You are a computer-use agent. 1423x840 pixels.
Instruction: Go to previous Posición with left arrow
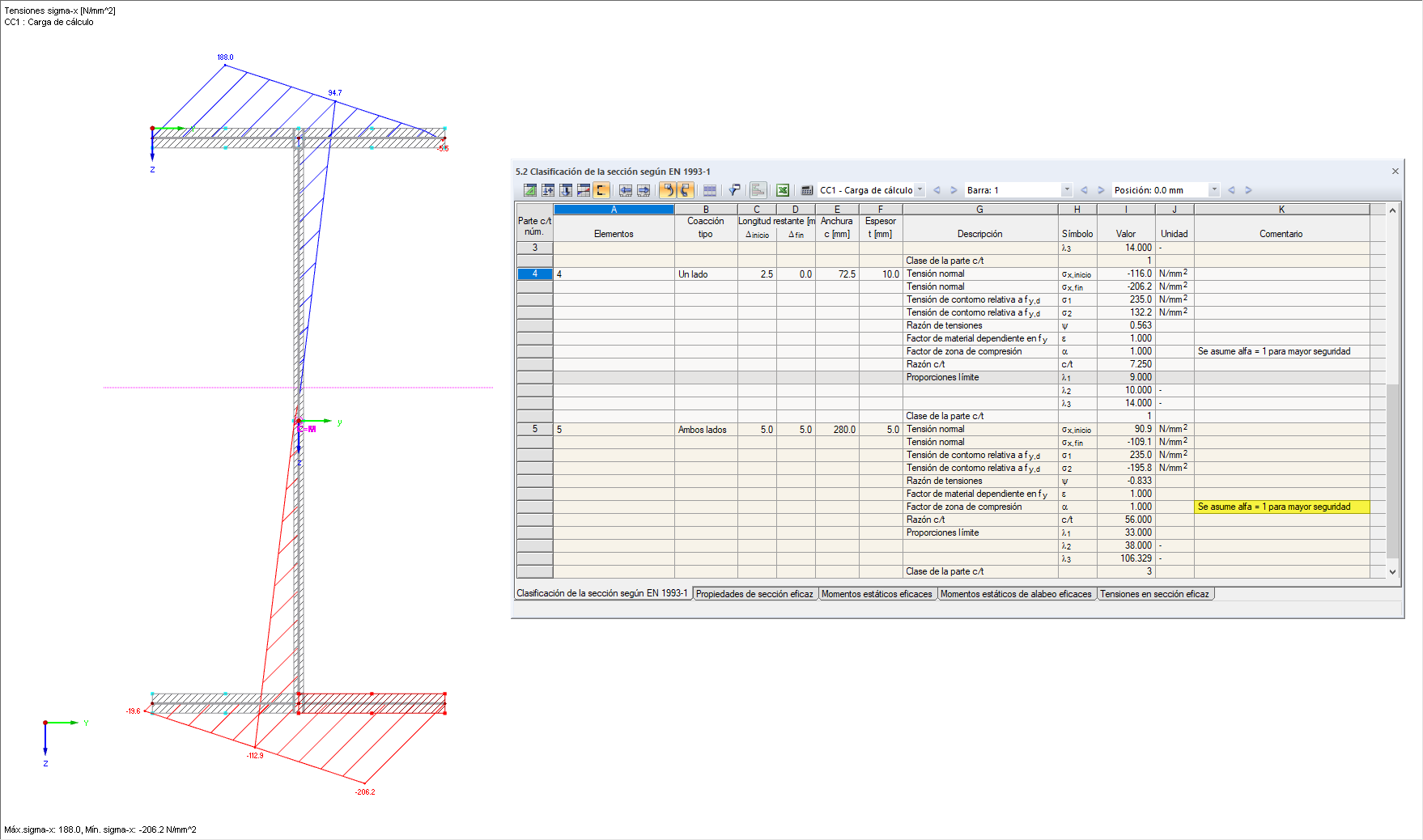point(1231,190)
